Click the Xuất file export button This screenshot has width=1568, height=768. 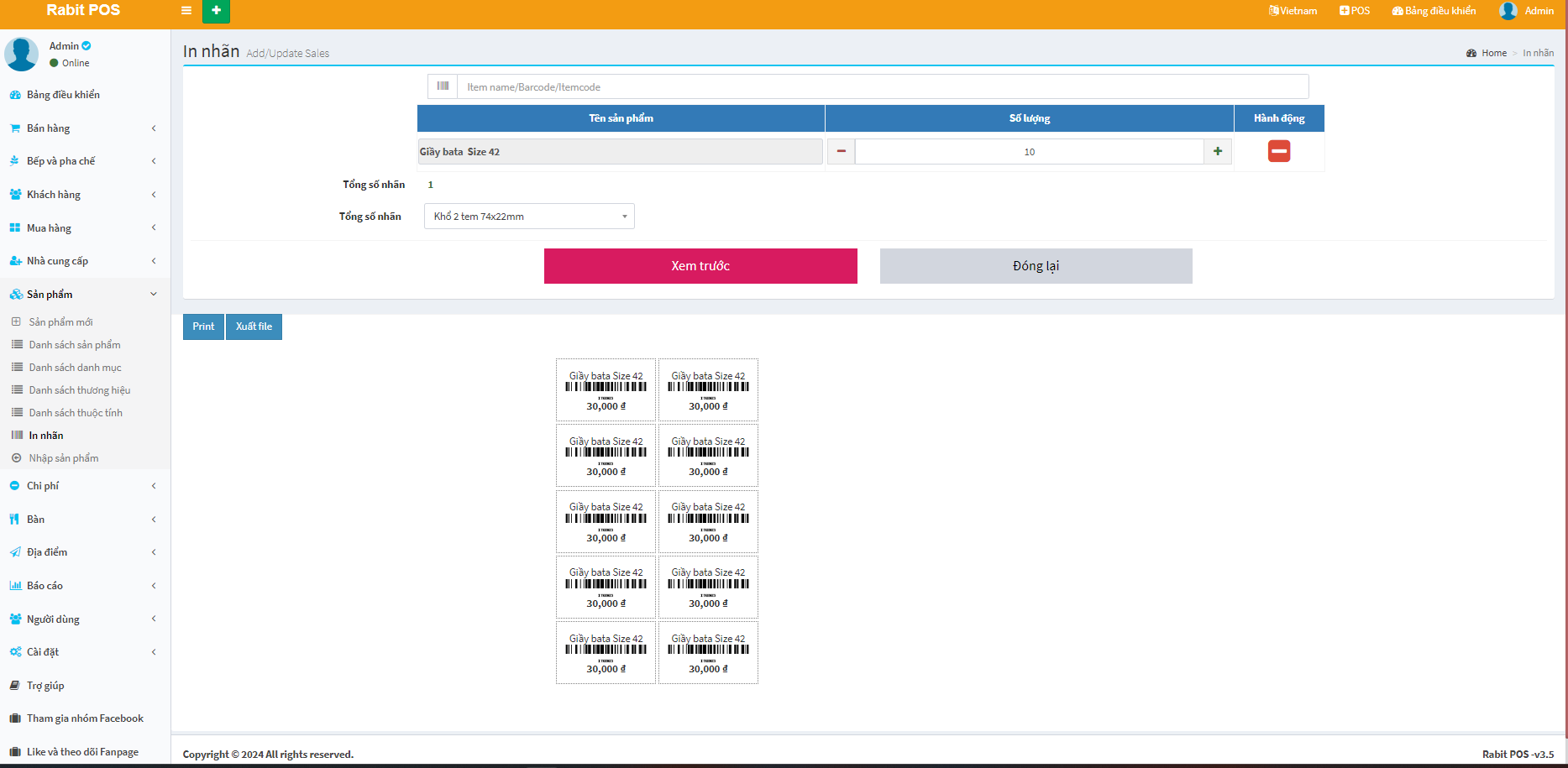coord(254,327)
